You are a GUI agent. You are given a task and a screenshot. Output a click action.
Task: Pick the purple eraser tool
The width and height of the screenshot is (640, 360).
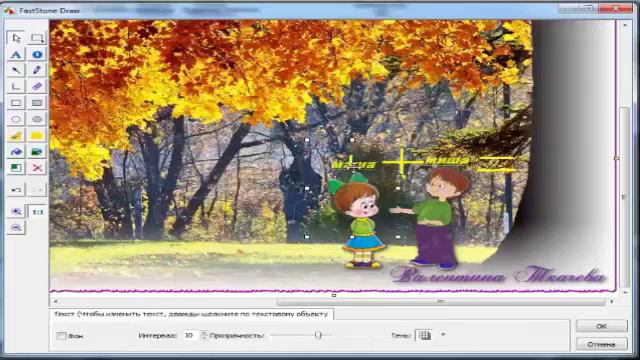[37, 87]
